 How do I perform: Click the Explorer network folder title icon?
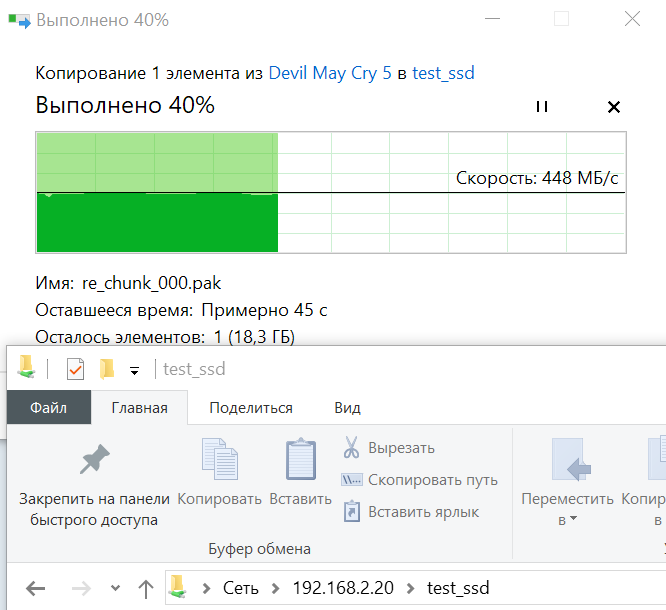[x=26, y=367]
